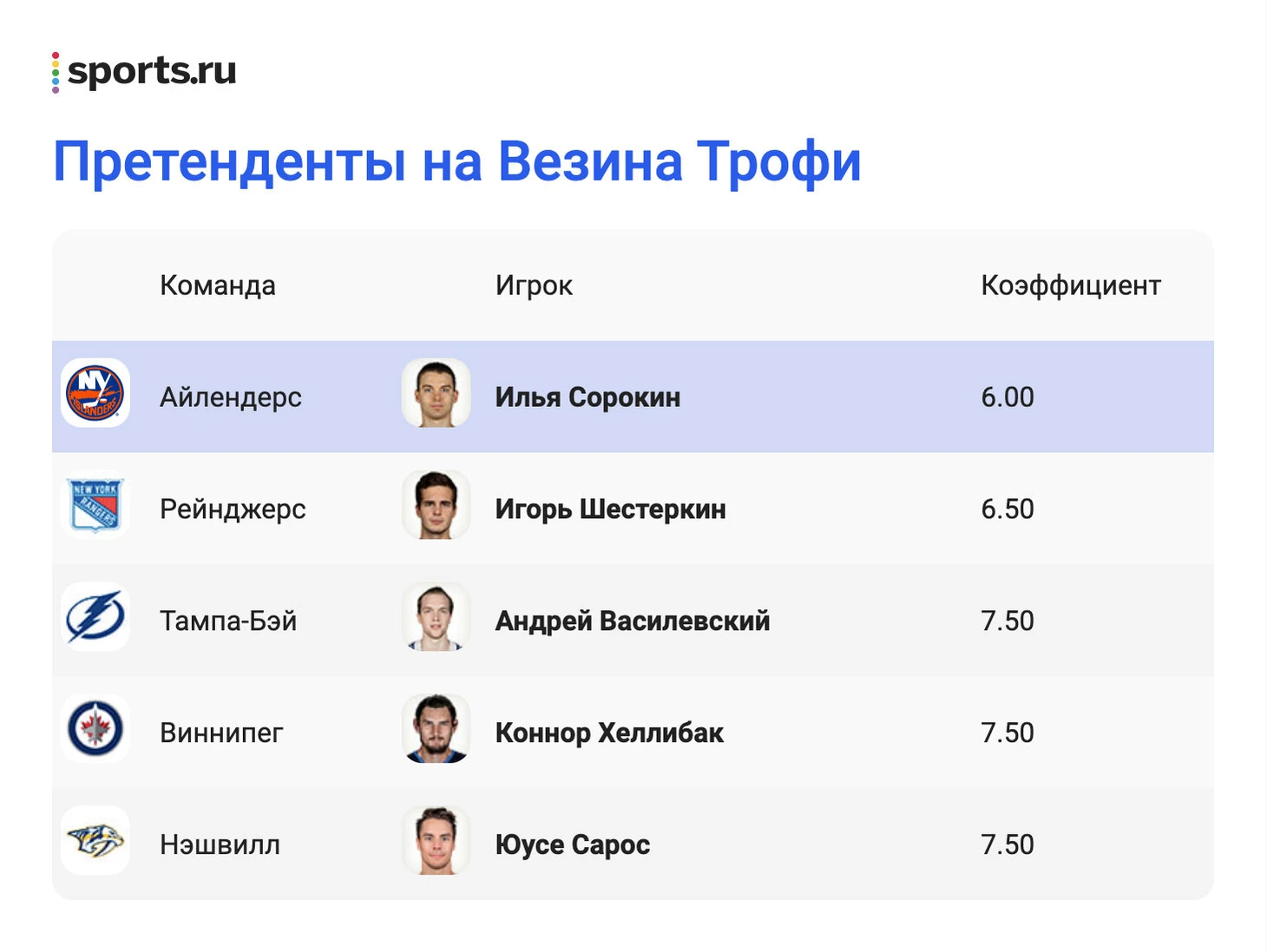
Task: Open Илья Сорокин's player photo
Action: (x=437, y=393)
